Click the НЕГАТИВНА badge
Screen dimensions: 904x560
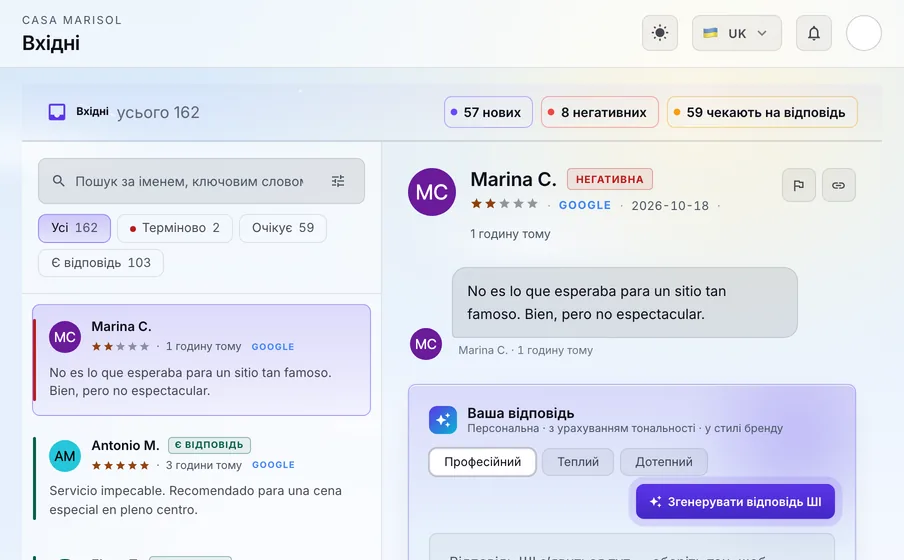(x=609, y=179)
